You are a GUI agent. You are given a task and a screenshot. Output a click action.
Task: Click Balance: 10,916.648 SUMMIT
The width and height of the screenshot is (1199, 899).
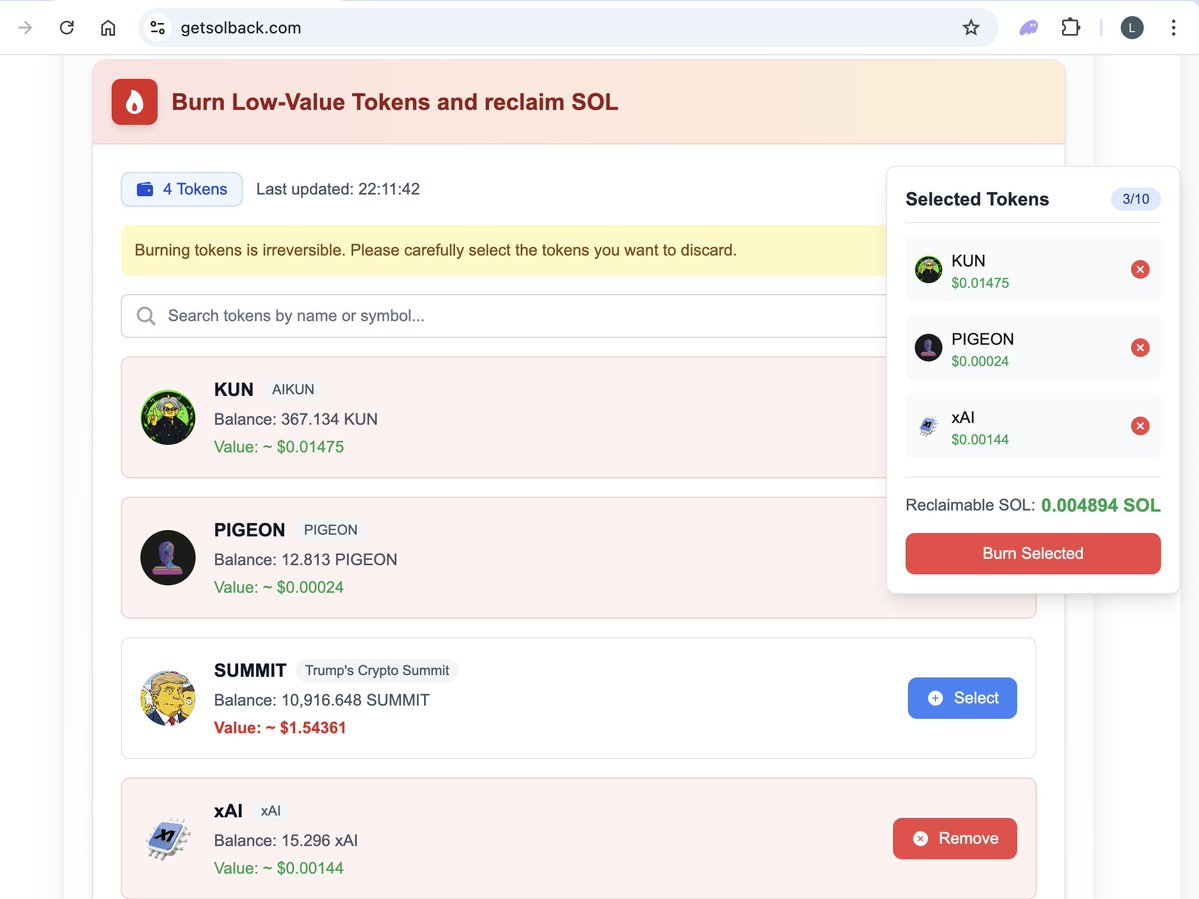tap(322, 700)
